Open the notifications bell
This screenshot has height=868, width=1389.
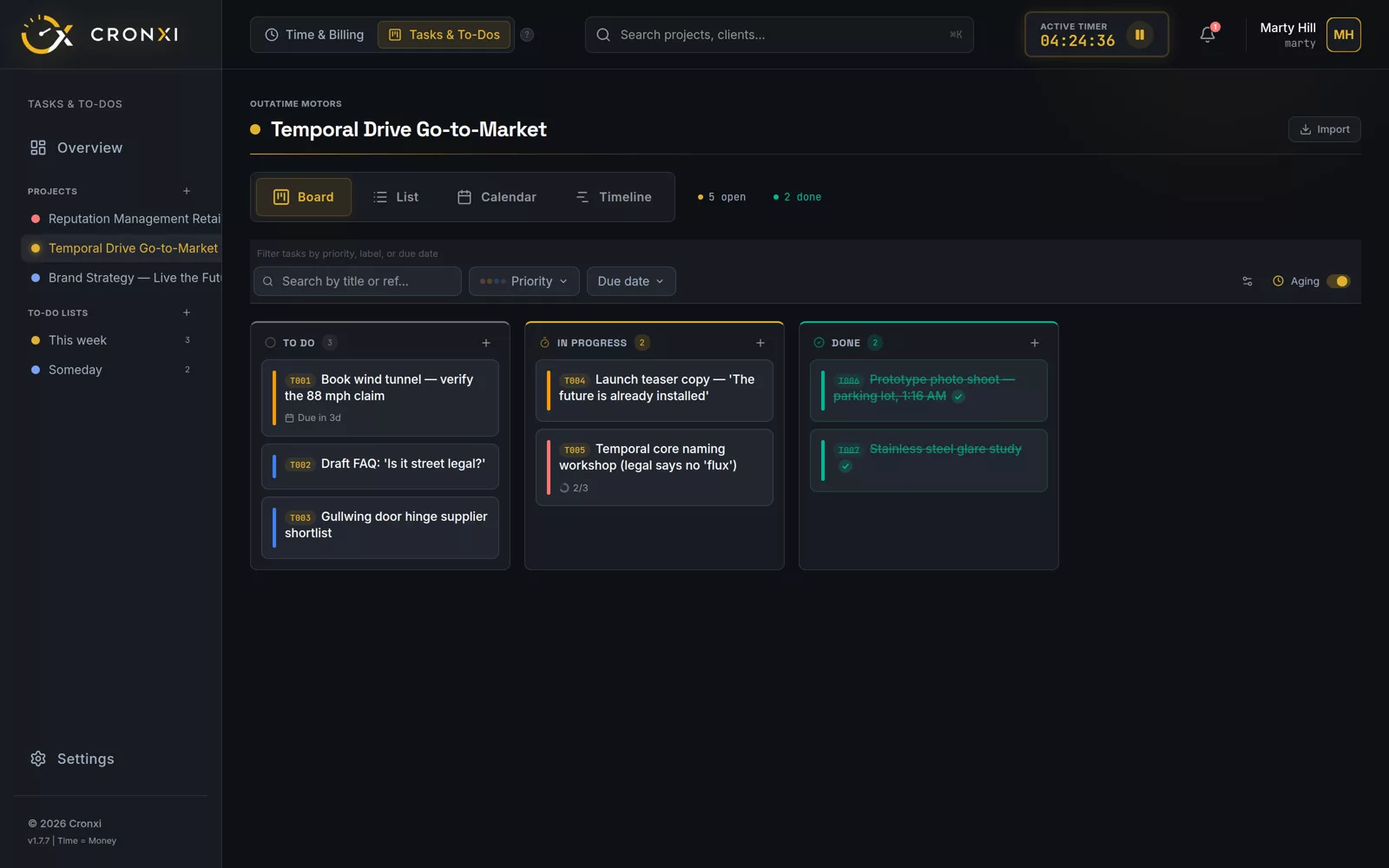(1208, 35)
